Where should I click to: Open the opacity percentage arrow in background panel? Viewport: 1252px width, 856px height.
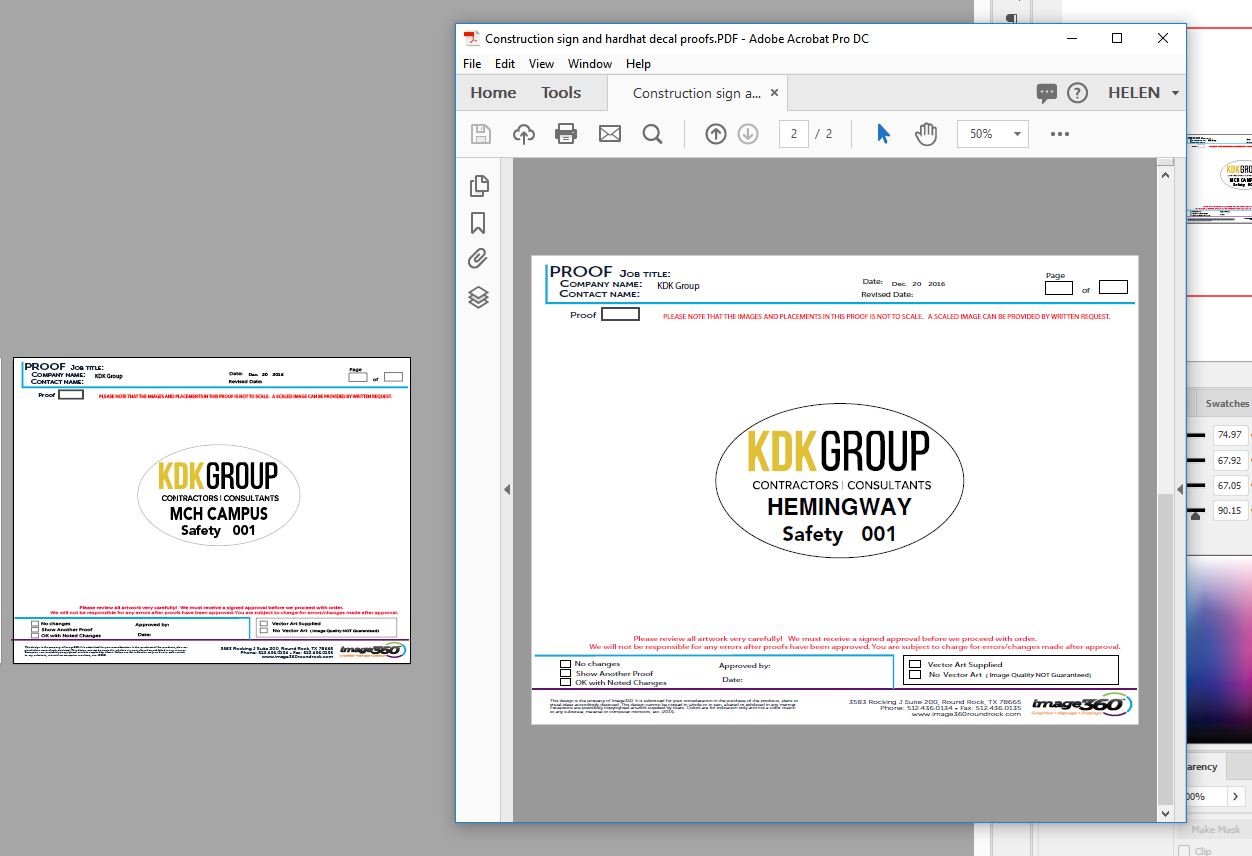point(1237,797)
